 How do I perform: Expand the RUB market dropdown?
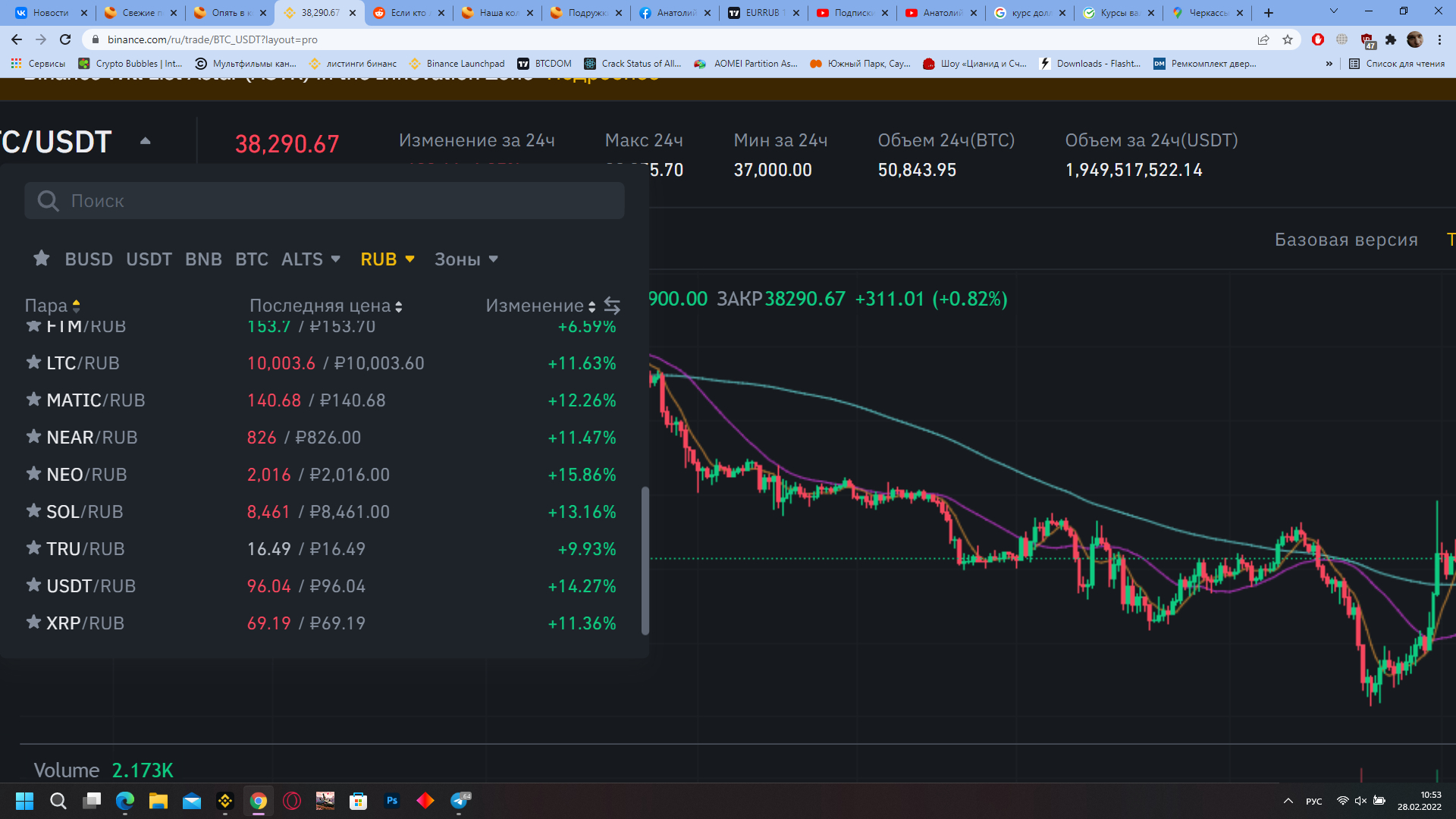tap(388, 259)
